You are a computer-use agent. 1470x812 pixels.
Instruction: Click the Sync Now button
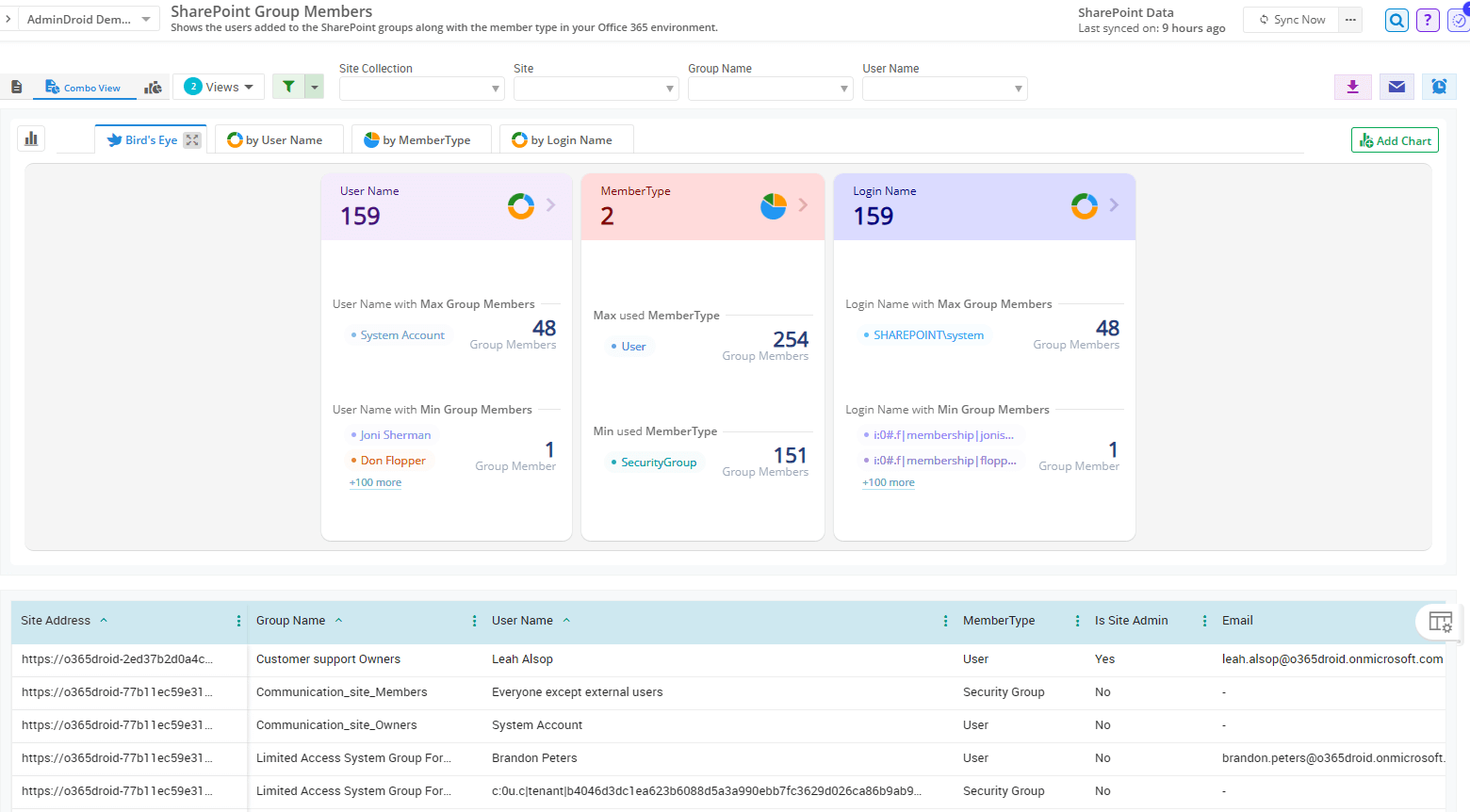click(1291, 20)
